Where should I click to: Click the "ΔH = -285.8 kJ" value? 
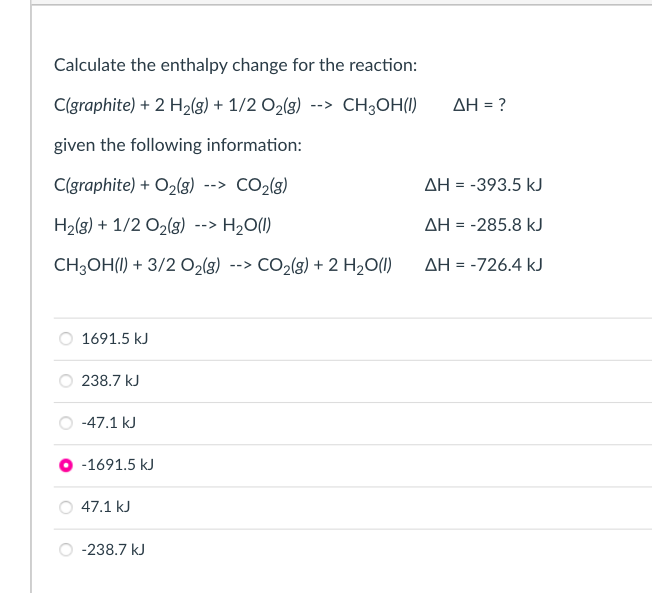point(484,225)
